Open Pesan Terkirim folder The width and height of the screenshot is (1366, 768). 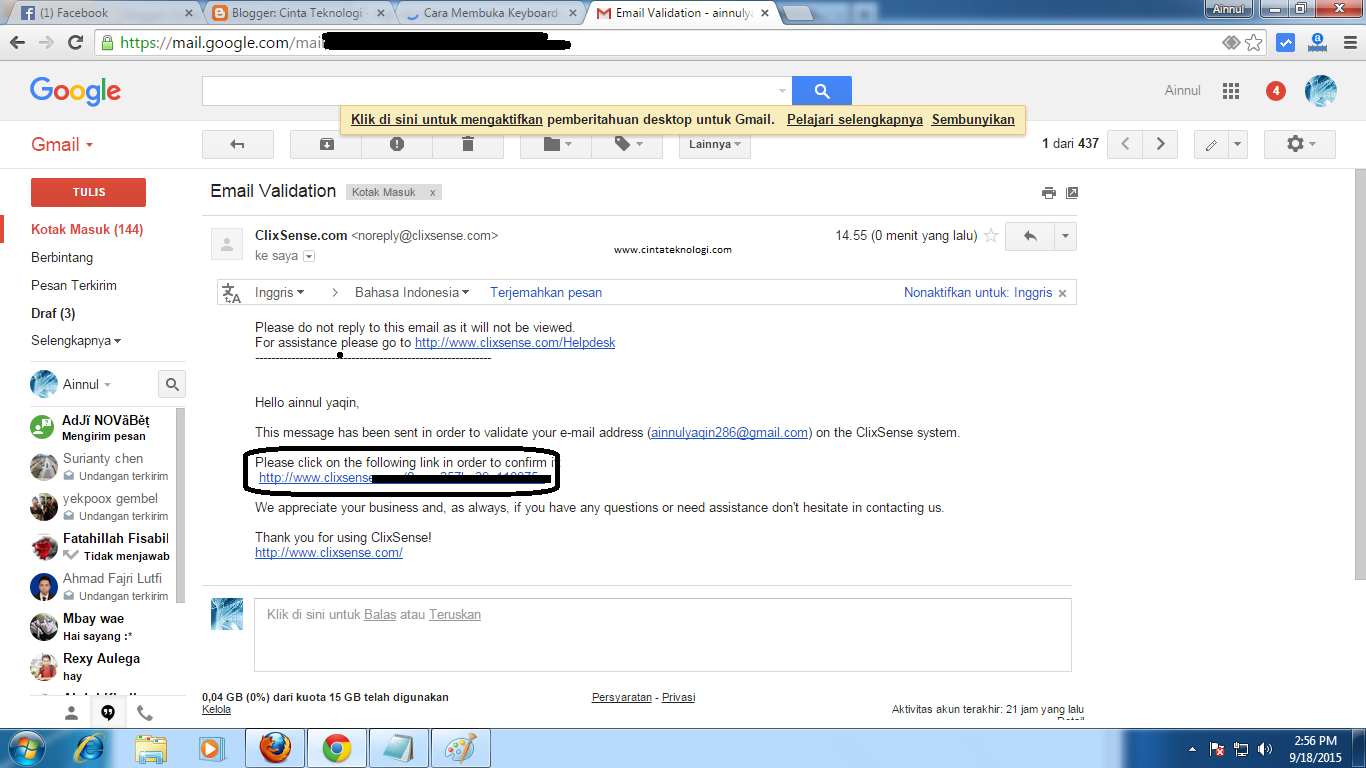coord(74,285)
